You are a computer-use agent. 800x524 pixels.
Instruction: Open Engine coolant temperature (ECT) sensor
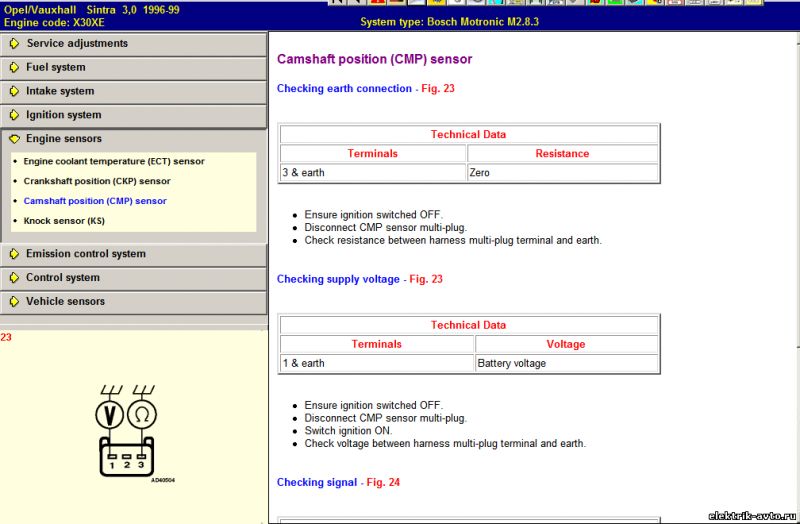pos(114,161)
